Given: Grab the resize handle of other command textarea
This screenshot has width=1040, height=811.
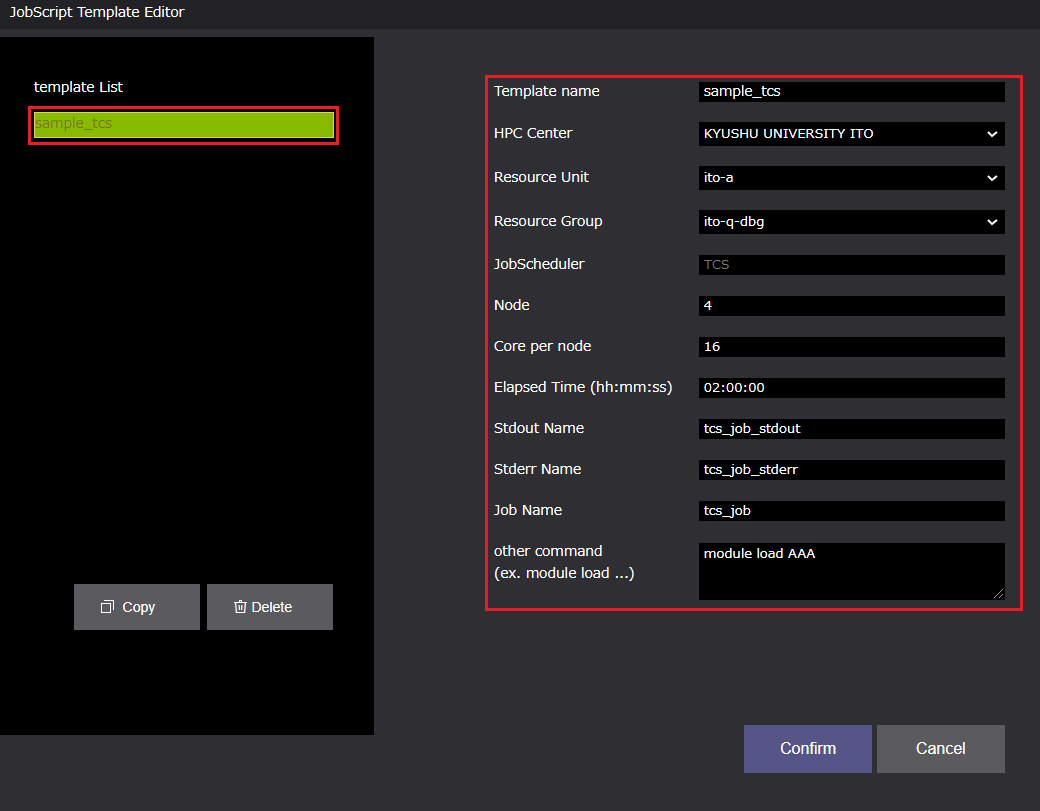Looking at the screenshot, I should tap(997, 593).
